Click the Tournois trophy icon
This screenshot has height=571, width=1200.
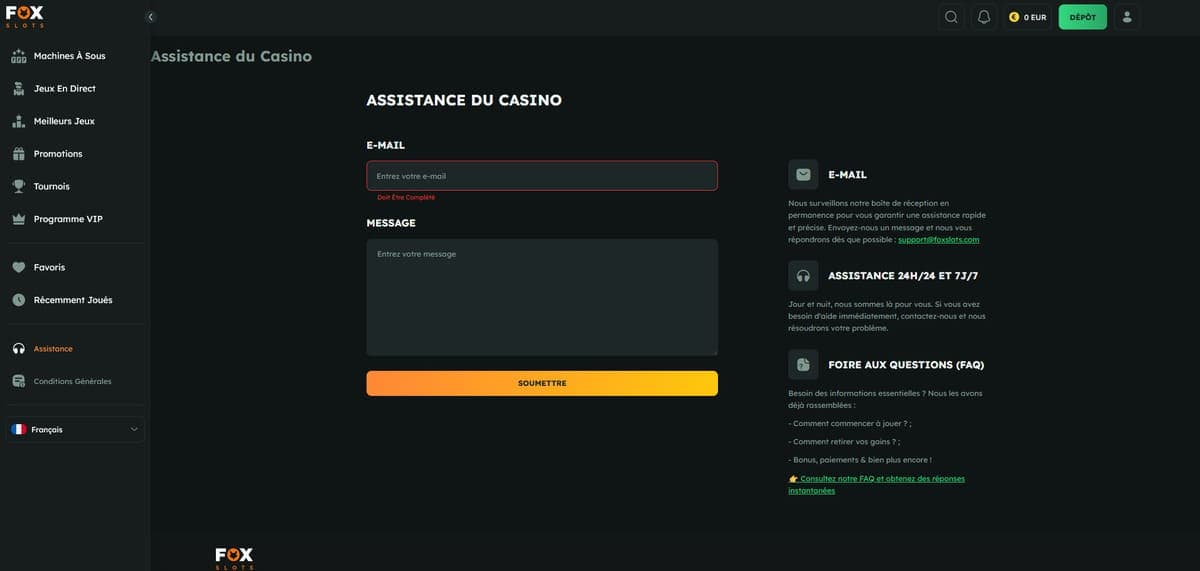pyautogui.click(x=18, y=186)
